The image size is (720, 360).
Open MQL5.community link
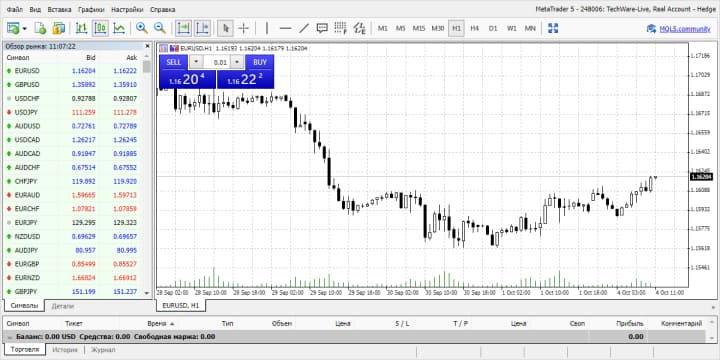685,29
